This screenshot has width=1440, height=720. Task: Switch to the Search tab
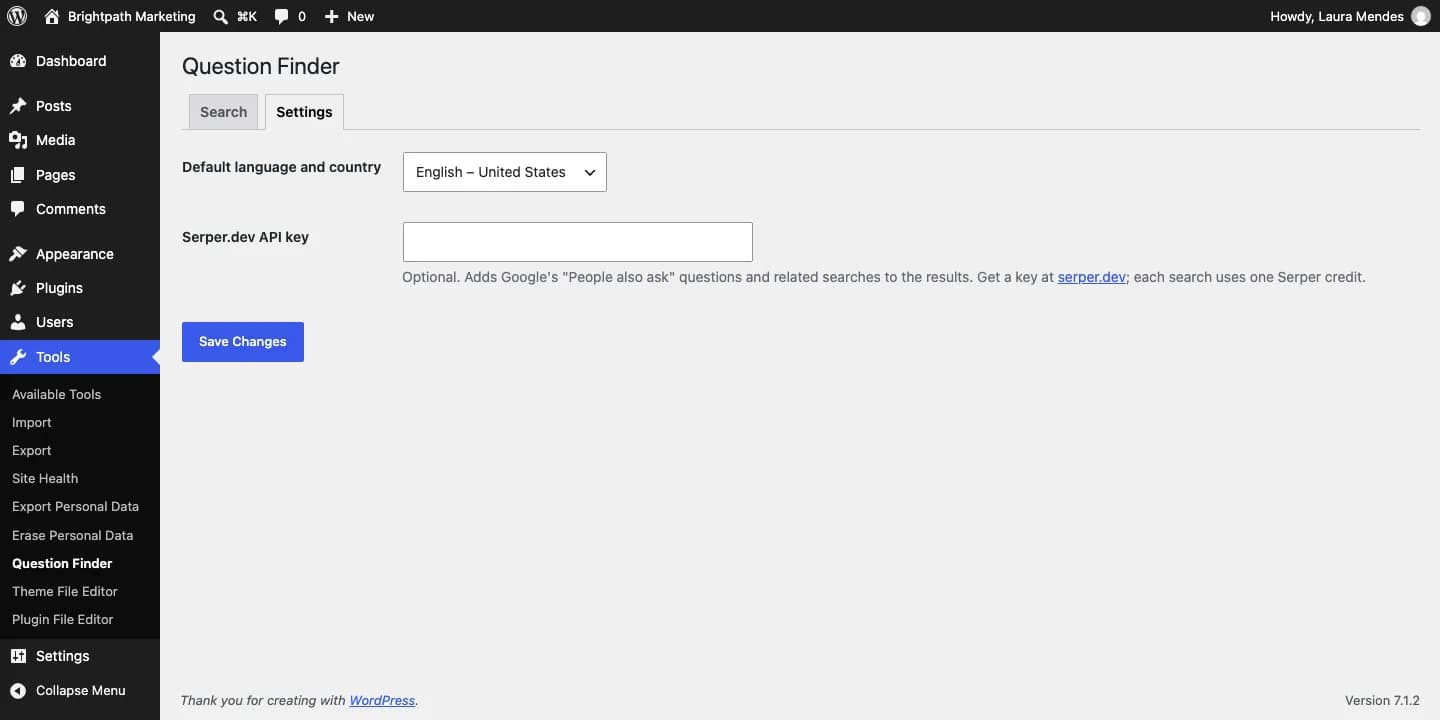pos(223,112)
